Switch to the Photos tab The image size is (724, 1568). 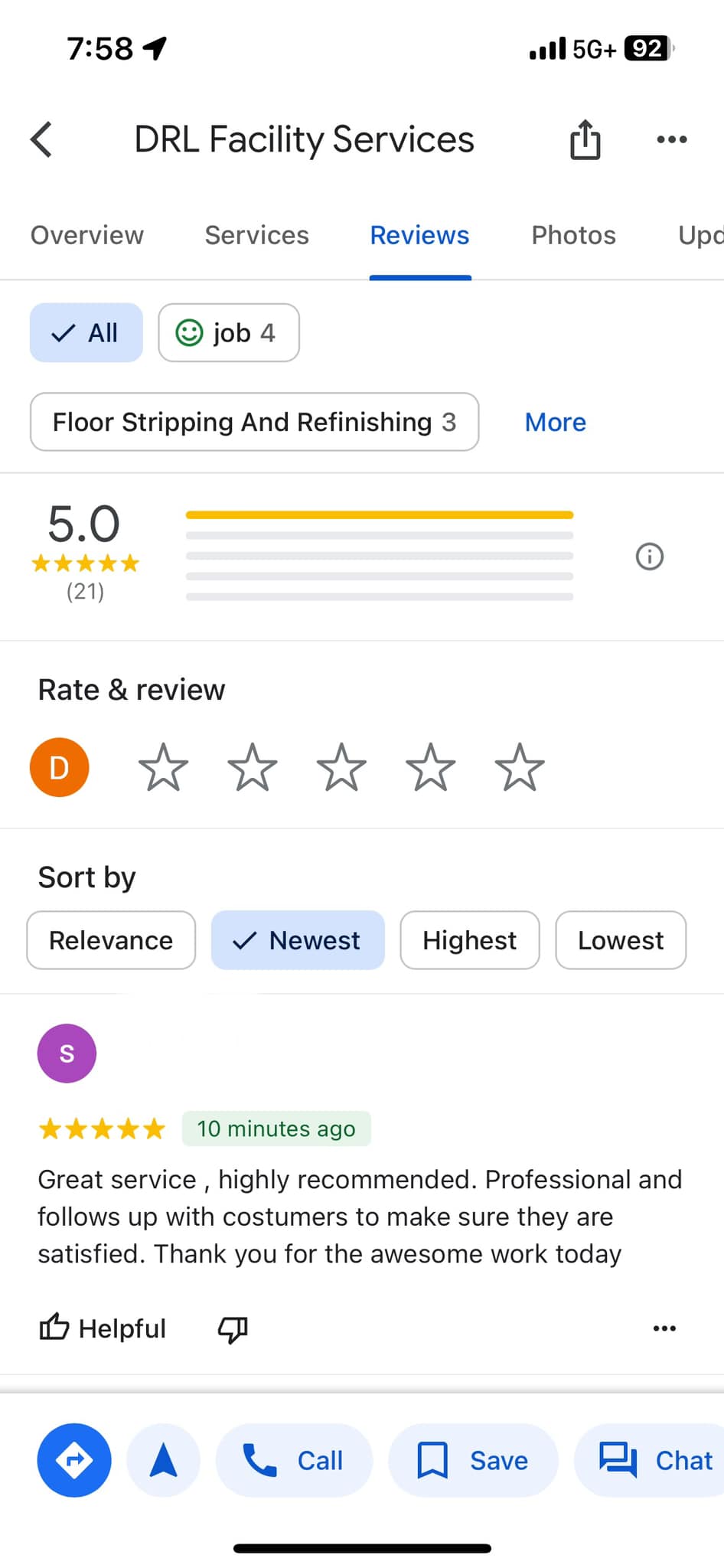[573, 235]
